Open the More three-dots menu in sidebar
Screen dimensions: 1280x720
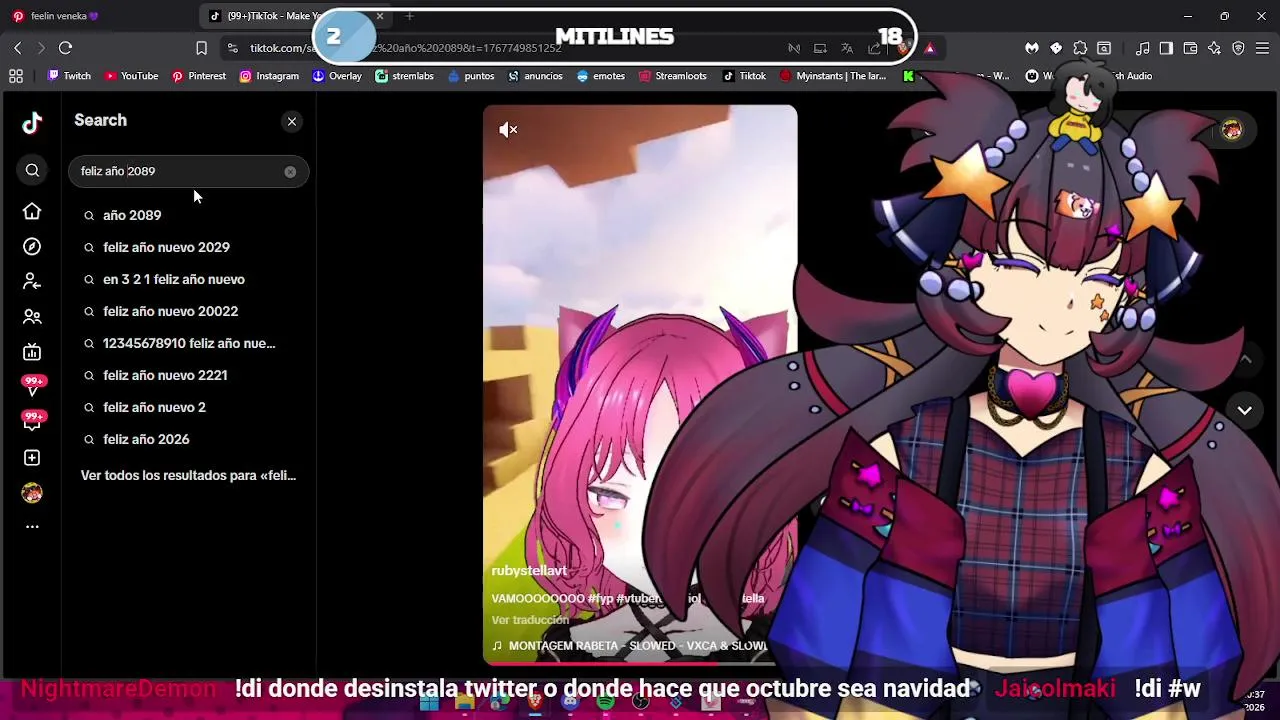tap(32, 527)
